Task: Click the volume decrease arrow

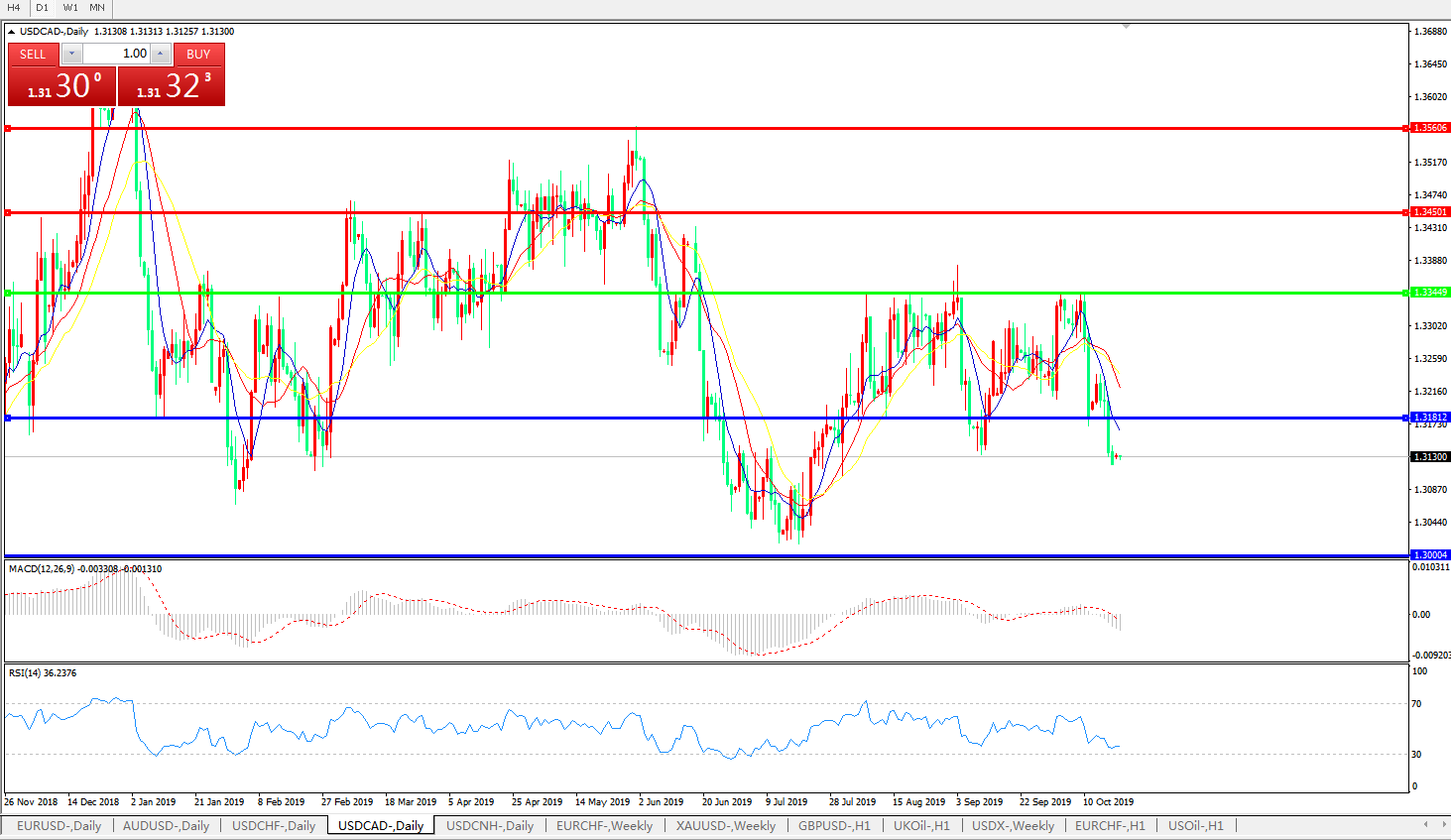Action: [x=72, y=54]
